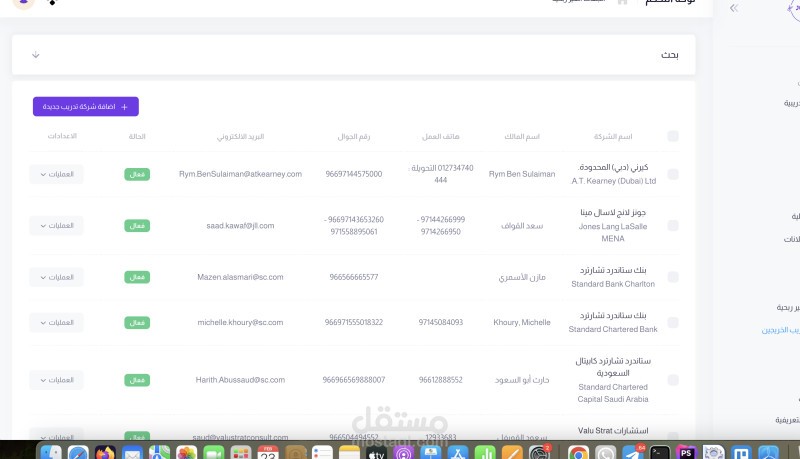Expand the بحث search panel arrow

click(36, 55)
